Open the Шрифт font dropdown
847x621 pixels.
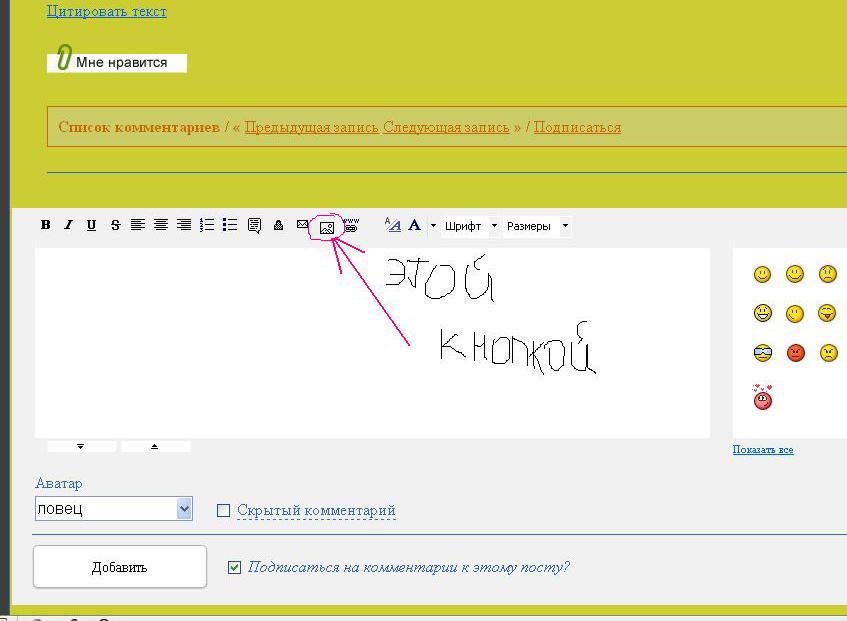pyautogui.click(x=470, y=226)
